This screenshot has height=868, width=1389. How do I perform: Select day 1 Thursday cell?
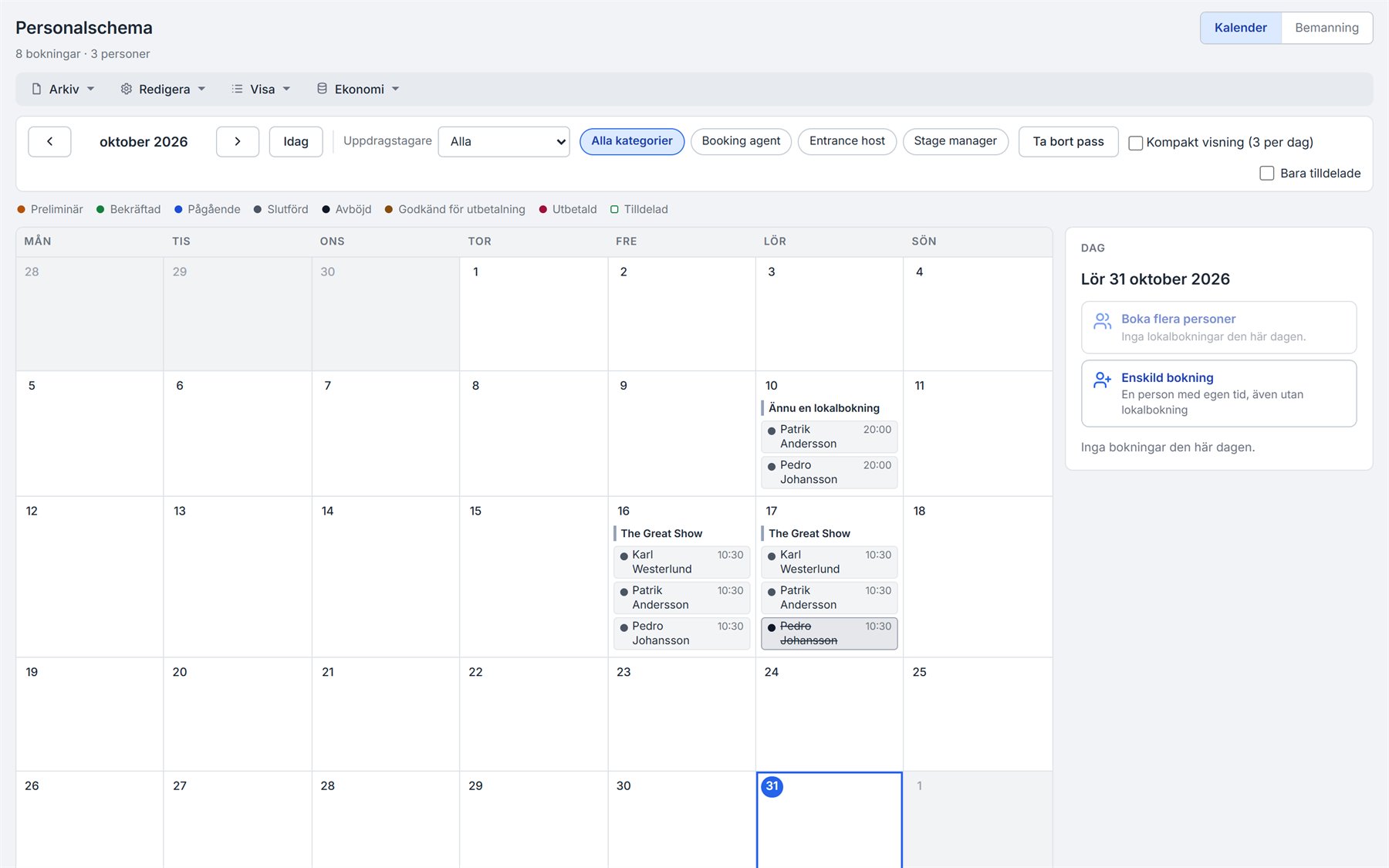coord(533,314)
